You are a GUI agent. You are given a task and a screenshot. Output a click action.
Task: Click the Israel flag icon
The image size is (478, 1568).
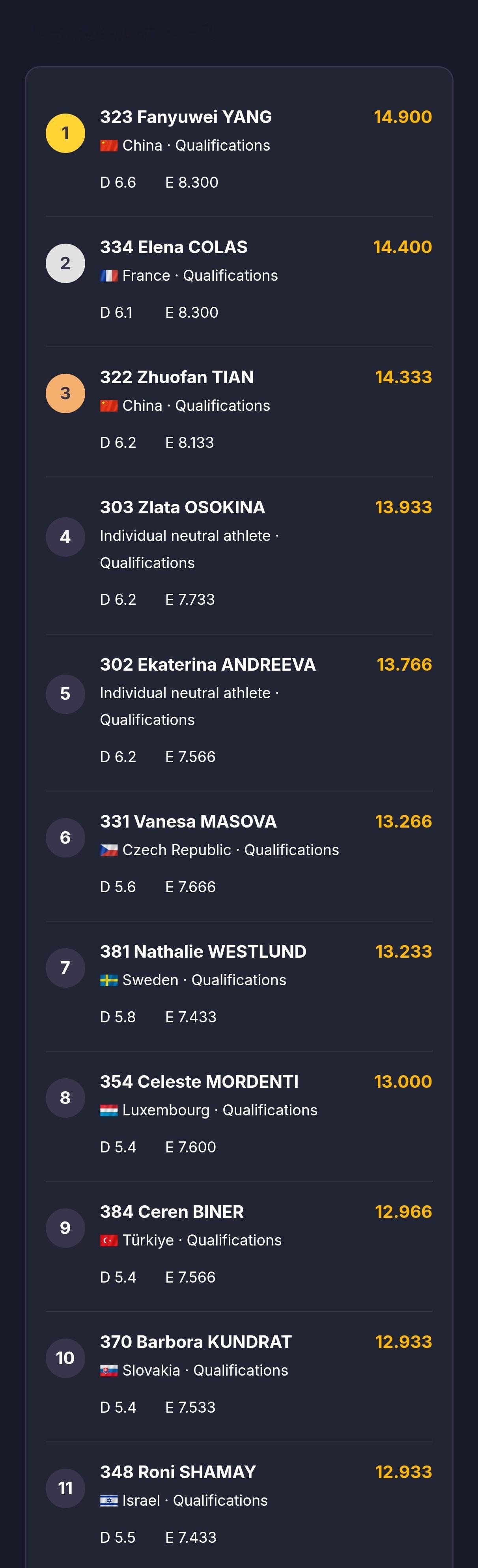tap(109, 1501)
